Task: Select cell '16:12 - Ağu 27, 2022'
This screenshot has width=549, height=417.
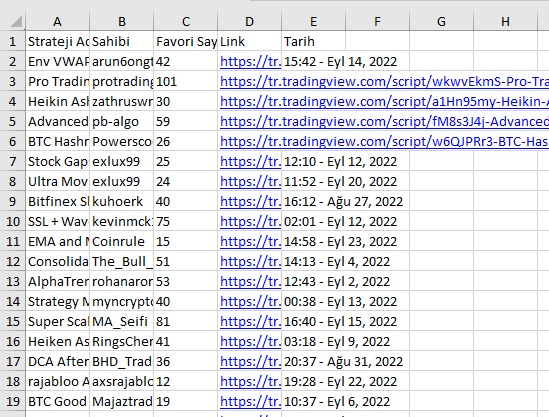Action: (x=343, y=202)
